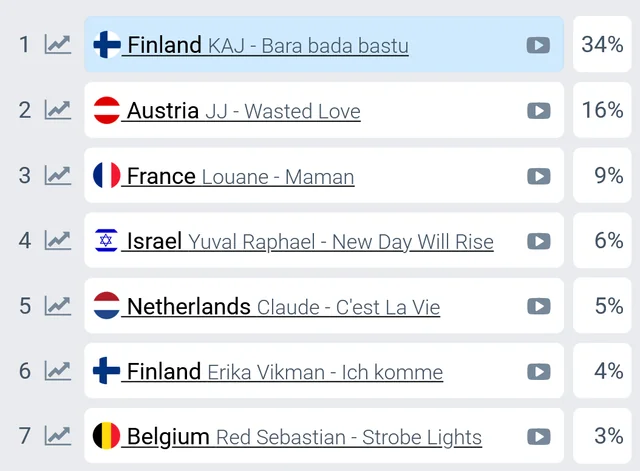Play Red Sebastian - Strobe Lights video

click(538, 437)
